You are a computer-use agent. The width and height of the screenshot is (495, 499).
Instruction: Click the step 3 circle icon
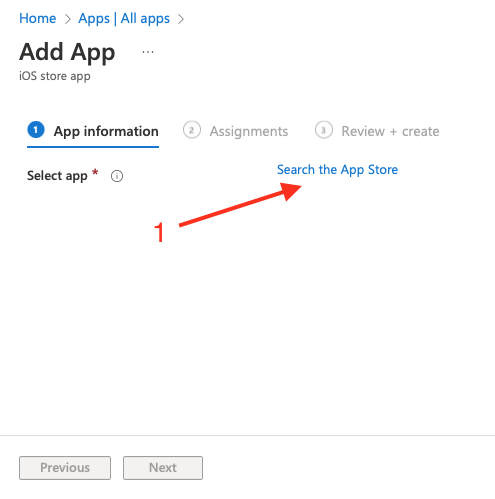click(x=323, y=130)
